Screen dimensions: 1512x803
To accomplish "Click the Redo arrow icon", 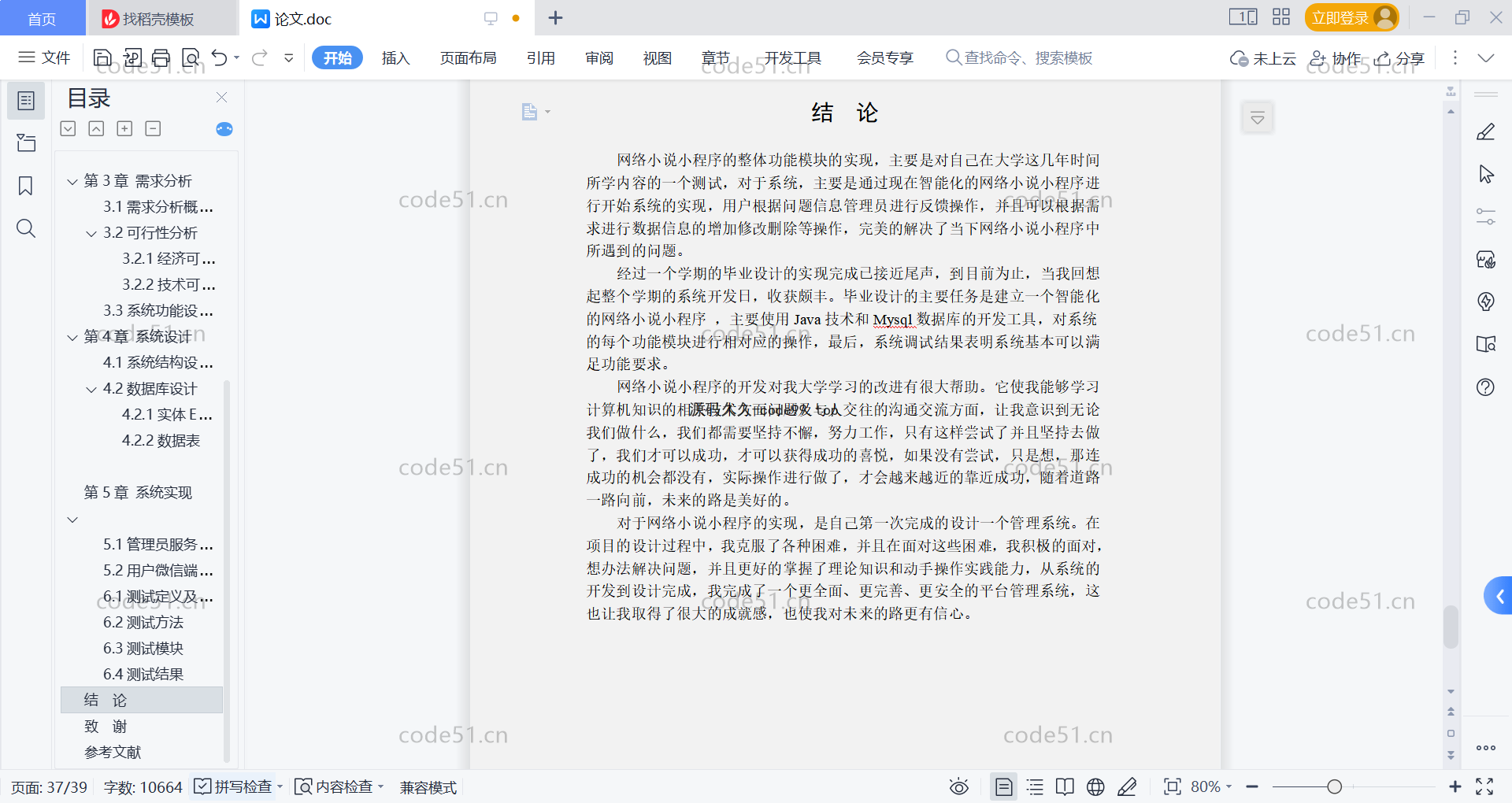I will click(x=260, y=57).
